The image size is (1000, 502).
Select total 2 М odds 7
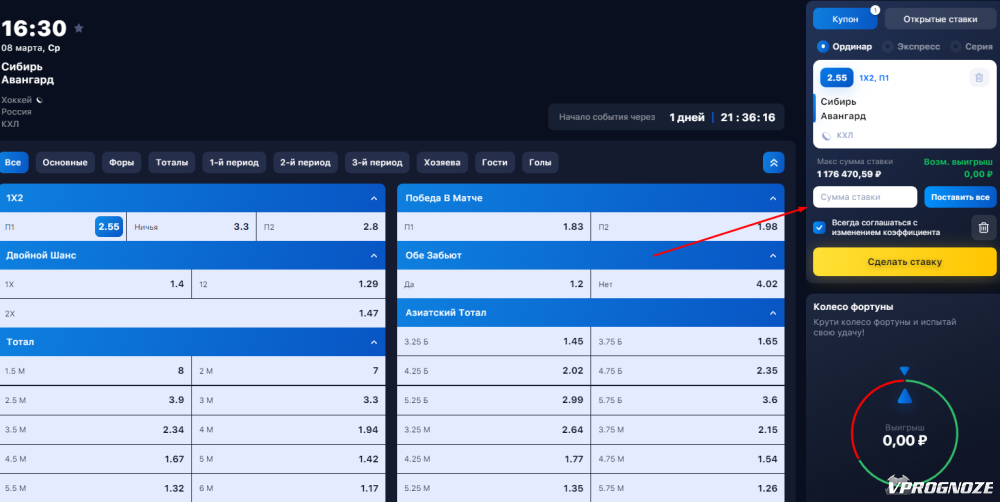click(288, 371)
